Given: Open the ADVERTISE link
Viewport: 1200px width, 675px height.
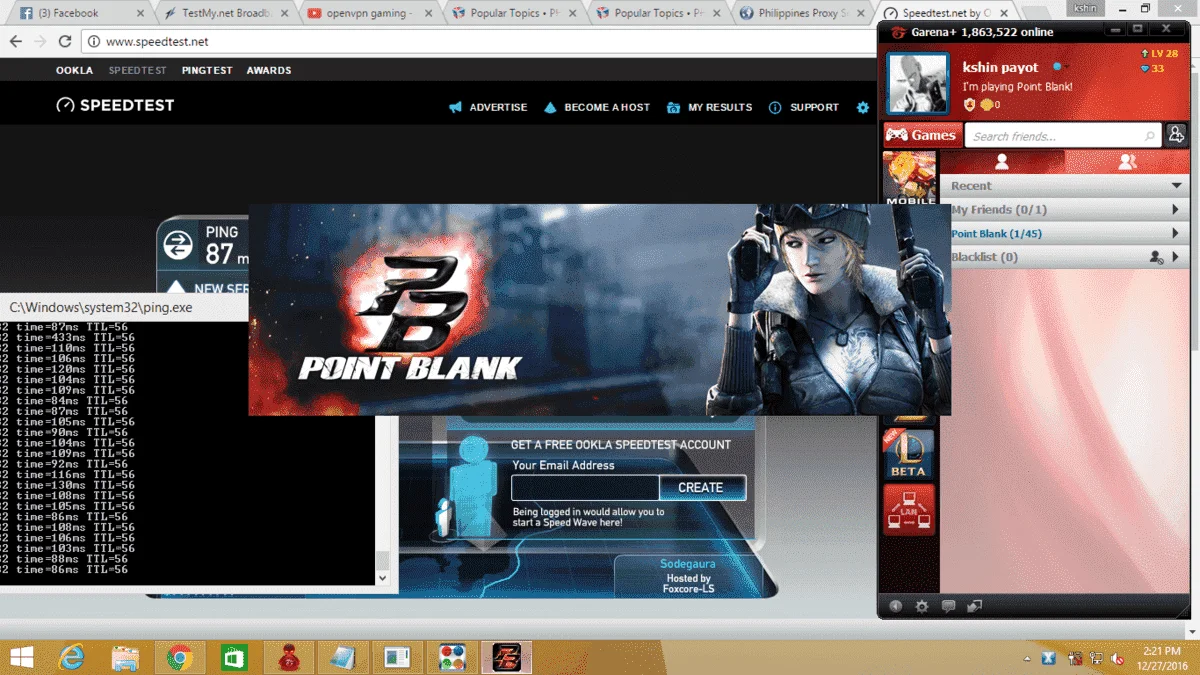Looking at the screenshot, I should click(488, 107).
